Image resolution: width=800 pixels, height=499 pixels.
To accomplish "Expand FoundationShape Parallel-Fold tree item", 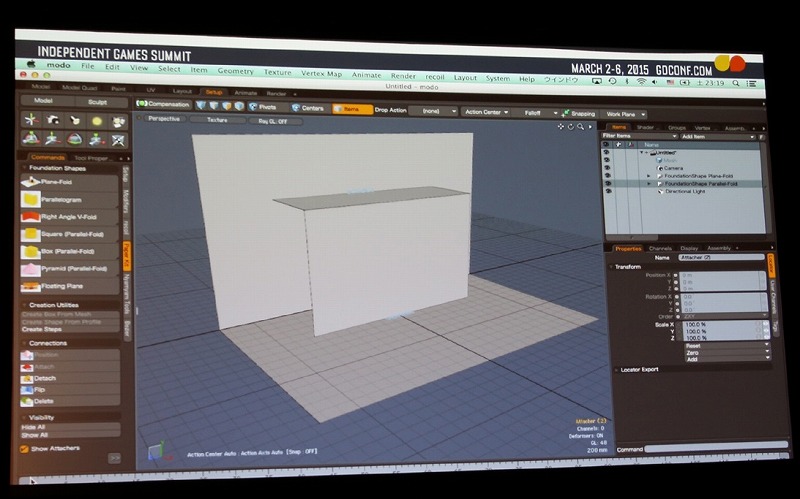I will click(x=649, y=183).
